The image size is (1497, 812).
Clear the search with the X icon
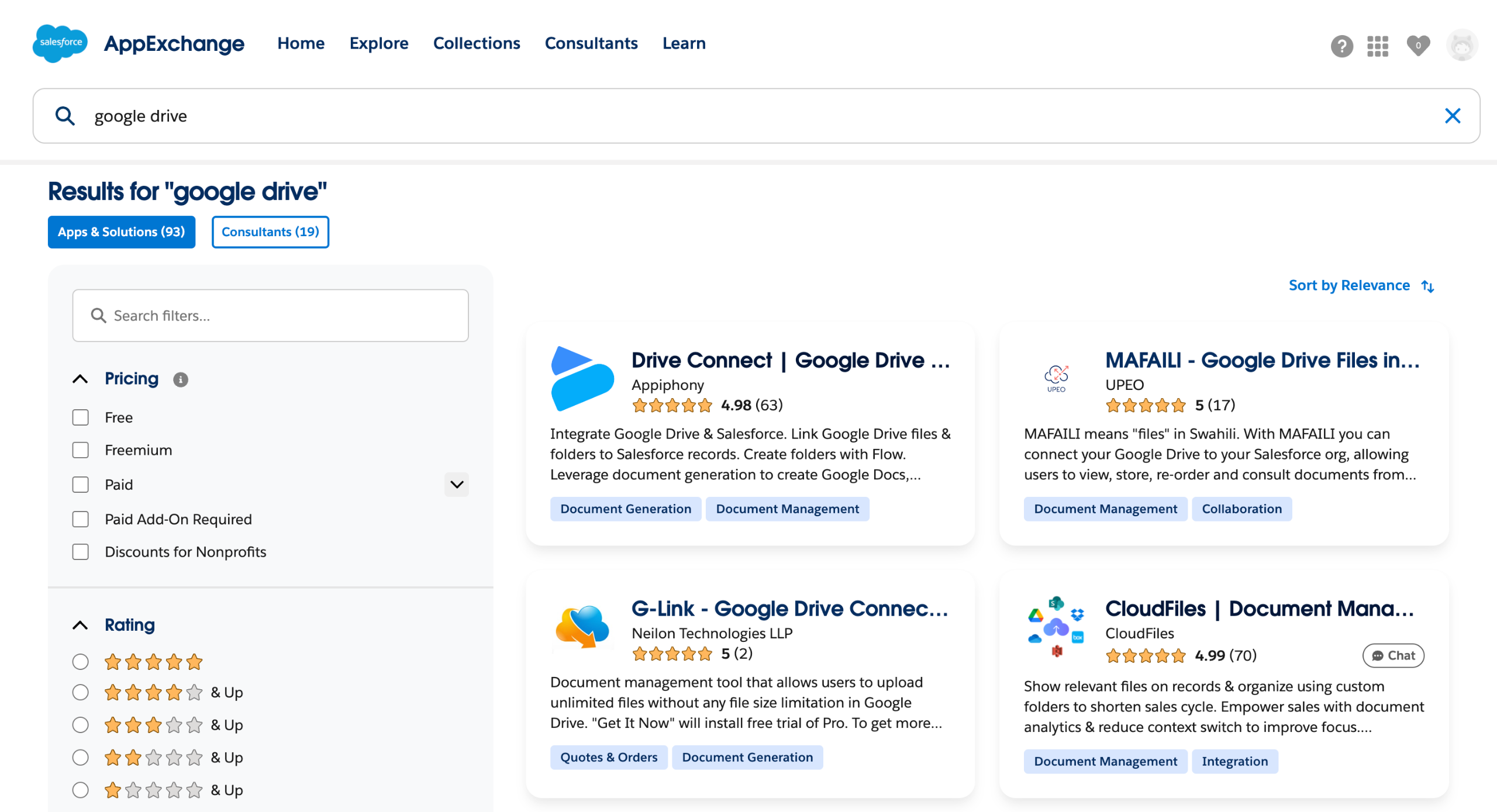coord(1452,116)
